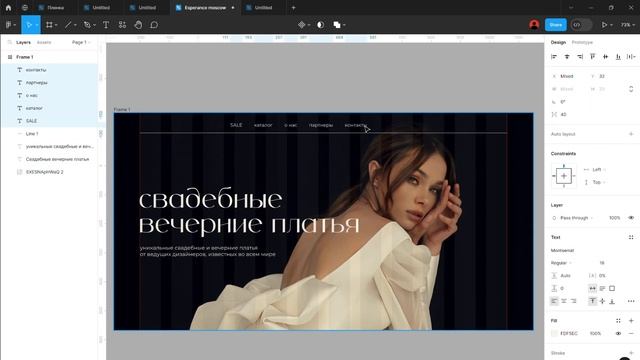Image resolution: width=640 pixels, height=360 pixels.
Task: Click the Create component icon
Action: (x=302, y=25)
